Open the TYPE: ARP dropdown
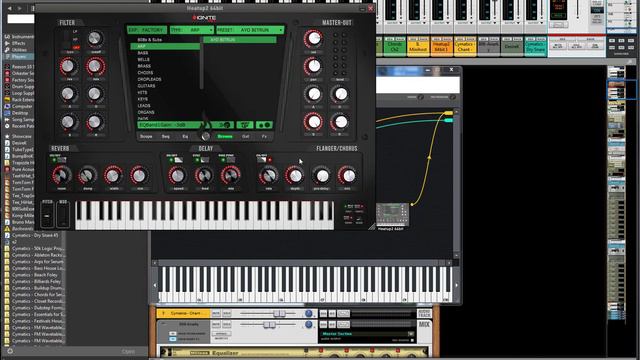The image size is (640, 360). pyautogui.click(x=192, y=30)
